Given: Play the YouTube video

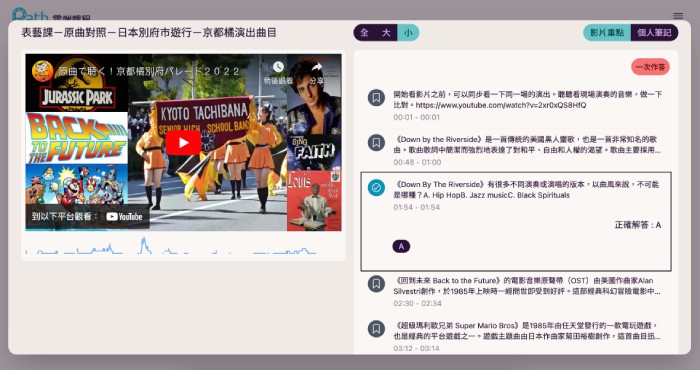Looking at the screenshot, I should point(183,142).
